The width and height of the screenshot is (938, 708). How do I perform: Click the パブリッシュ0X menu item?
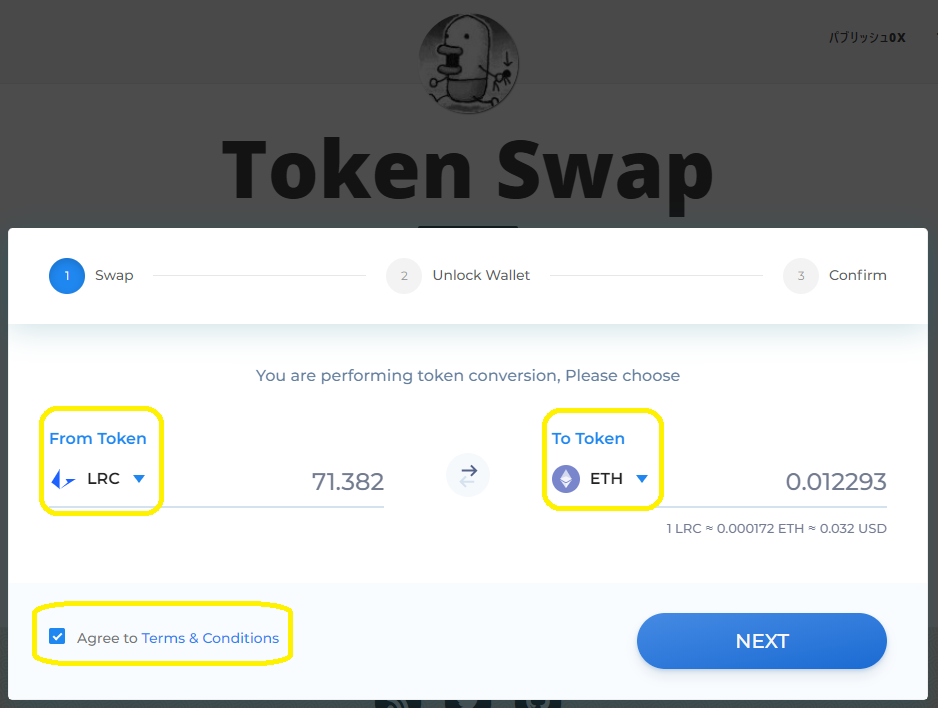(866, 37)
